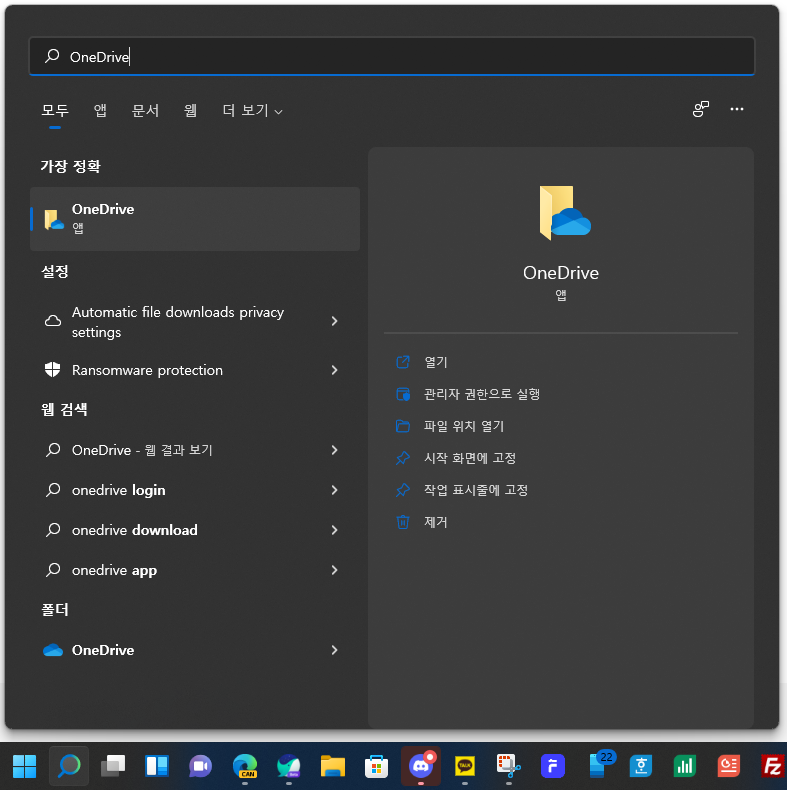Open the Ransomware protection setting

coord(147,370)
